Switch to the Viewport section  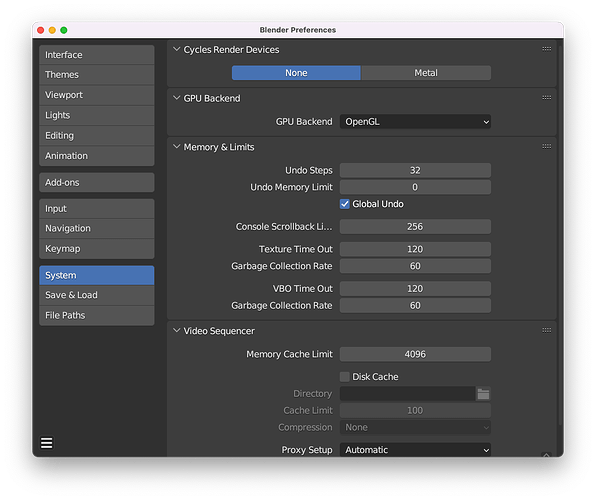pyautogui.click(x=97, y=95)
